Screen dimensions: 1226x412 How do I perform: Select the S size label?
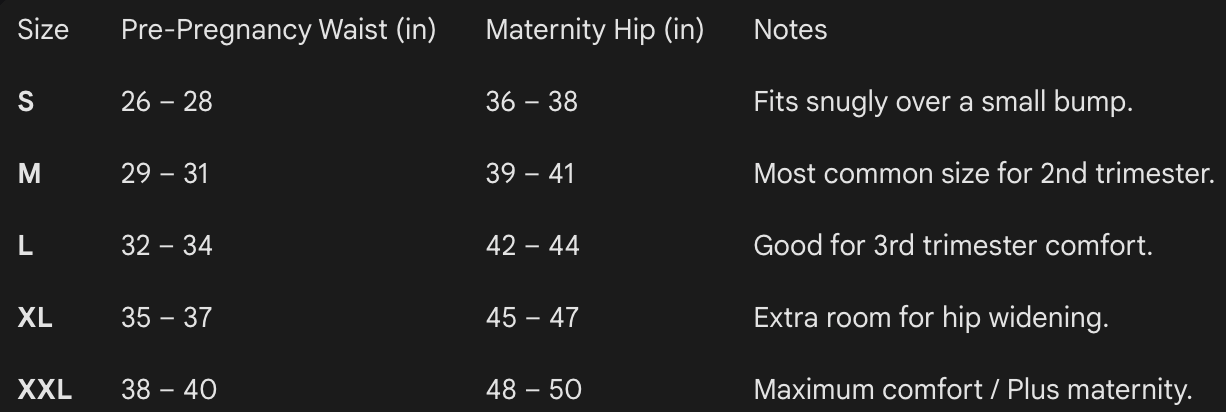click(26, 101)
